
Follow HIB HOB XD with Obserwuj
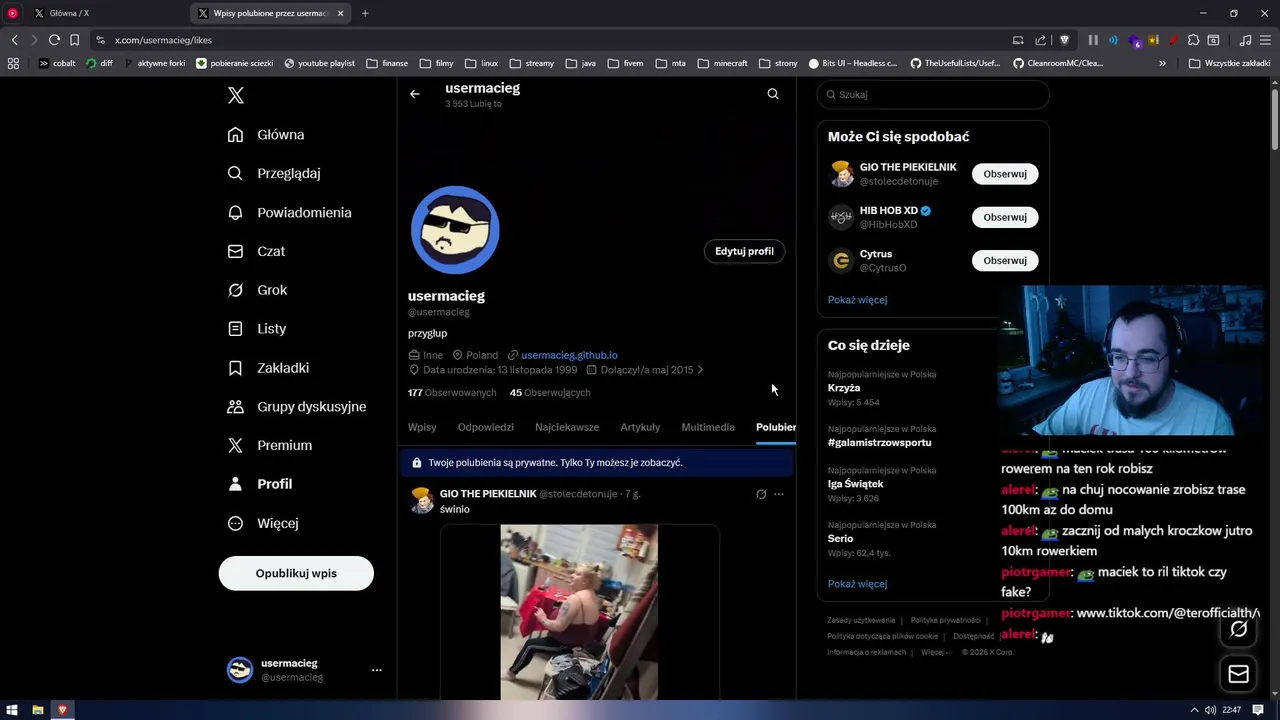1005,217
